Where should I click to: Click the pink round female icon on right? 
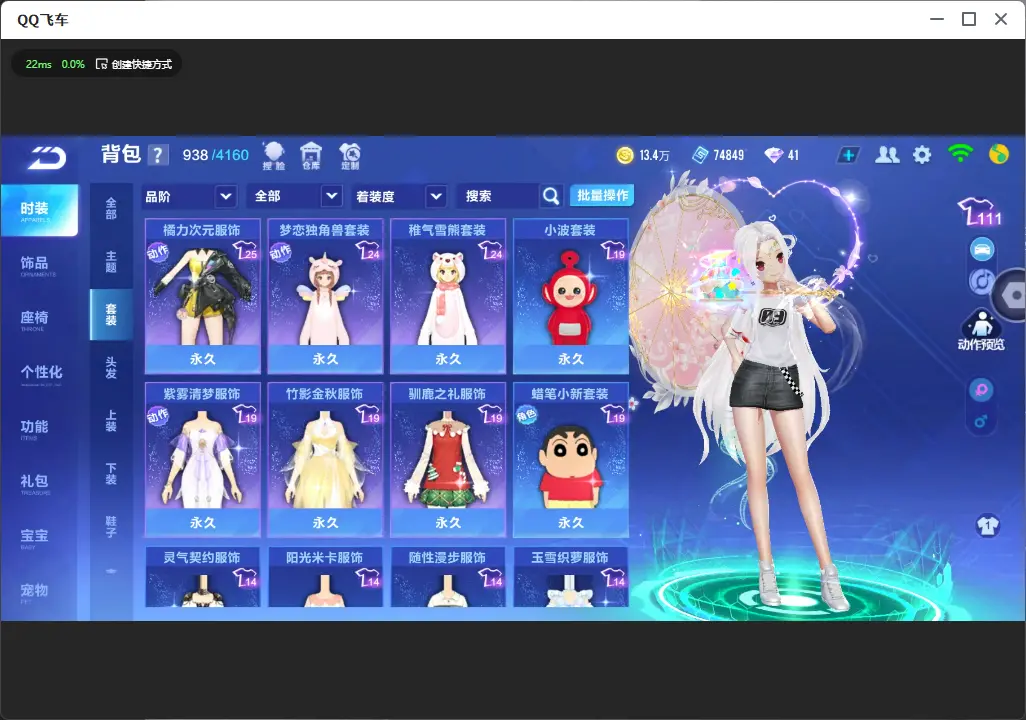(x=981, y=390)
